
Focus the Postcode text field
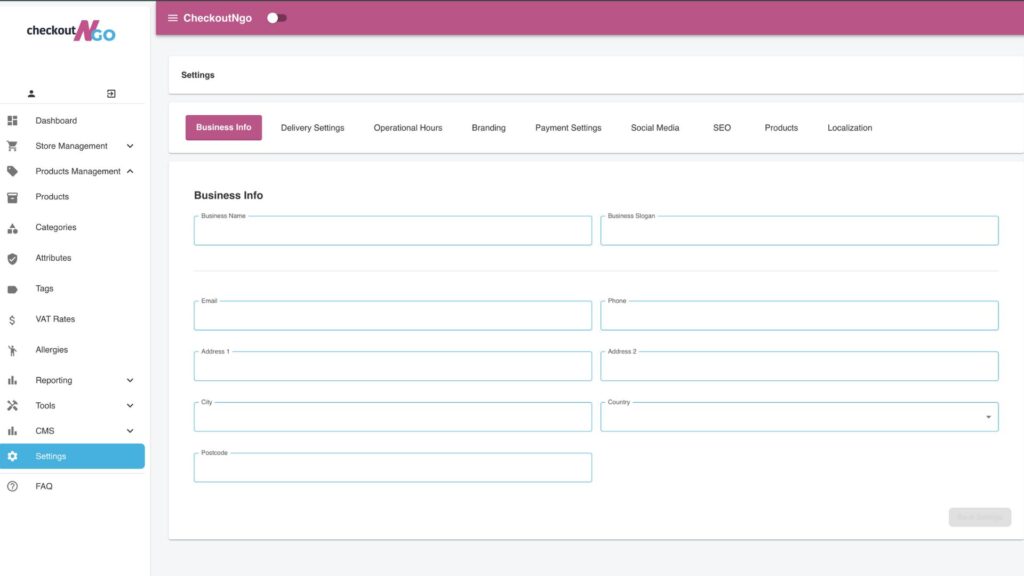[392, 469]
